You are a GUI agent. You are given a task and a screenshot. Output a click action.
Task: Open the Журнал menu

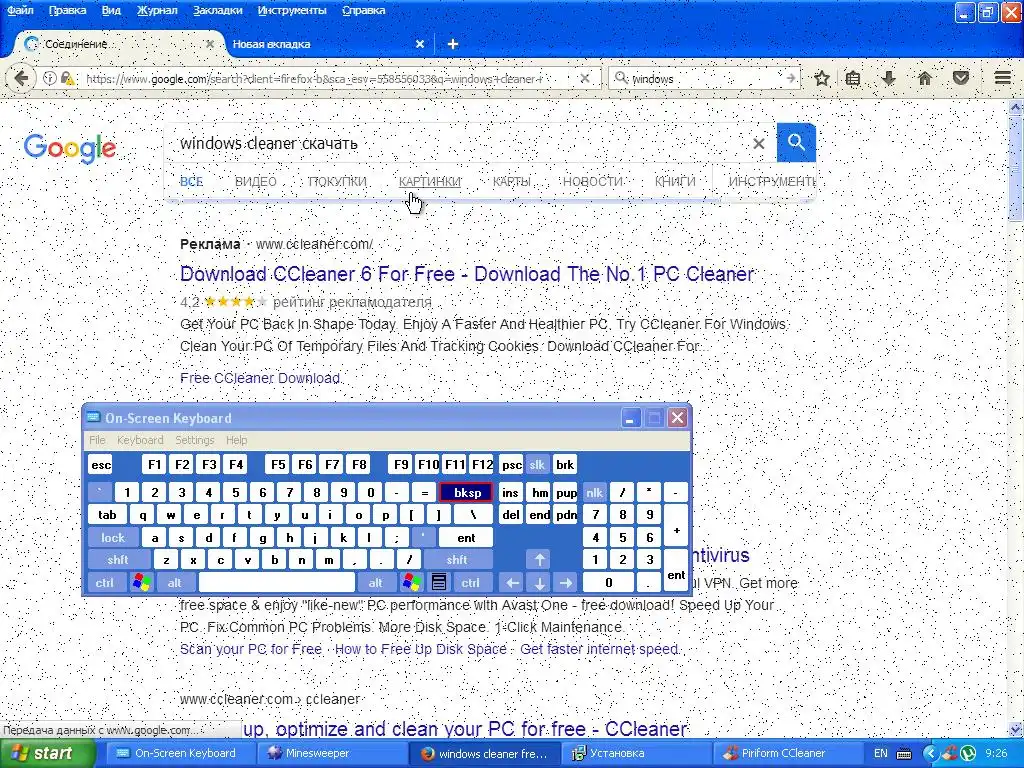click(157, 10)
